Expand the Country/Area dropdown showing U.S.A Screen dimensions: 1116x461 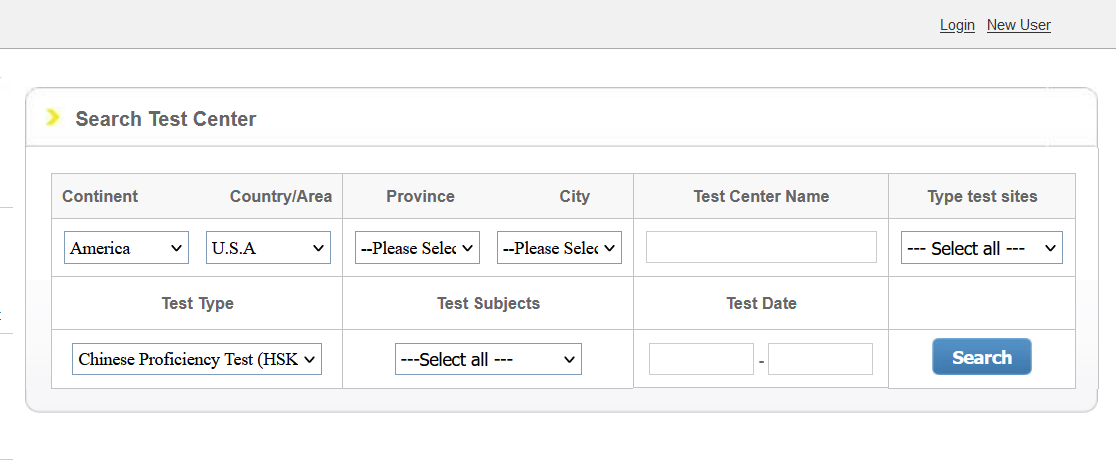tap(268, 248)
